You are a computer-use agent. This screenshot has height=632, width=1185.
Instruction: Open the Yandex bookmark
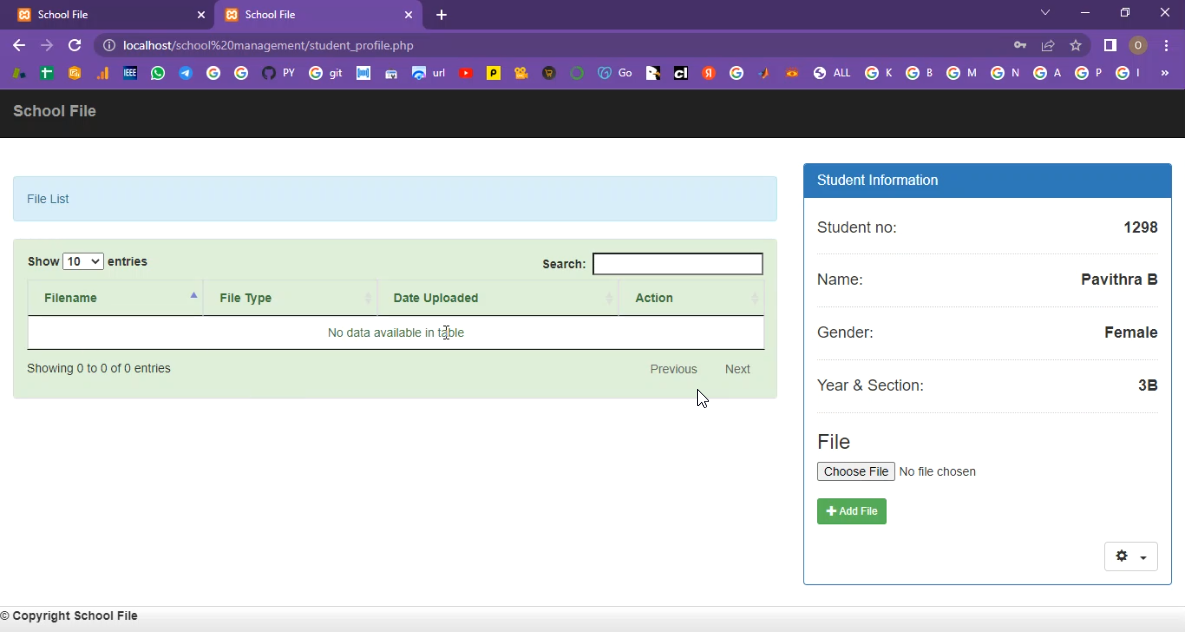tap(708, 73)
